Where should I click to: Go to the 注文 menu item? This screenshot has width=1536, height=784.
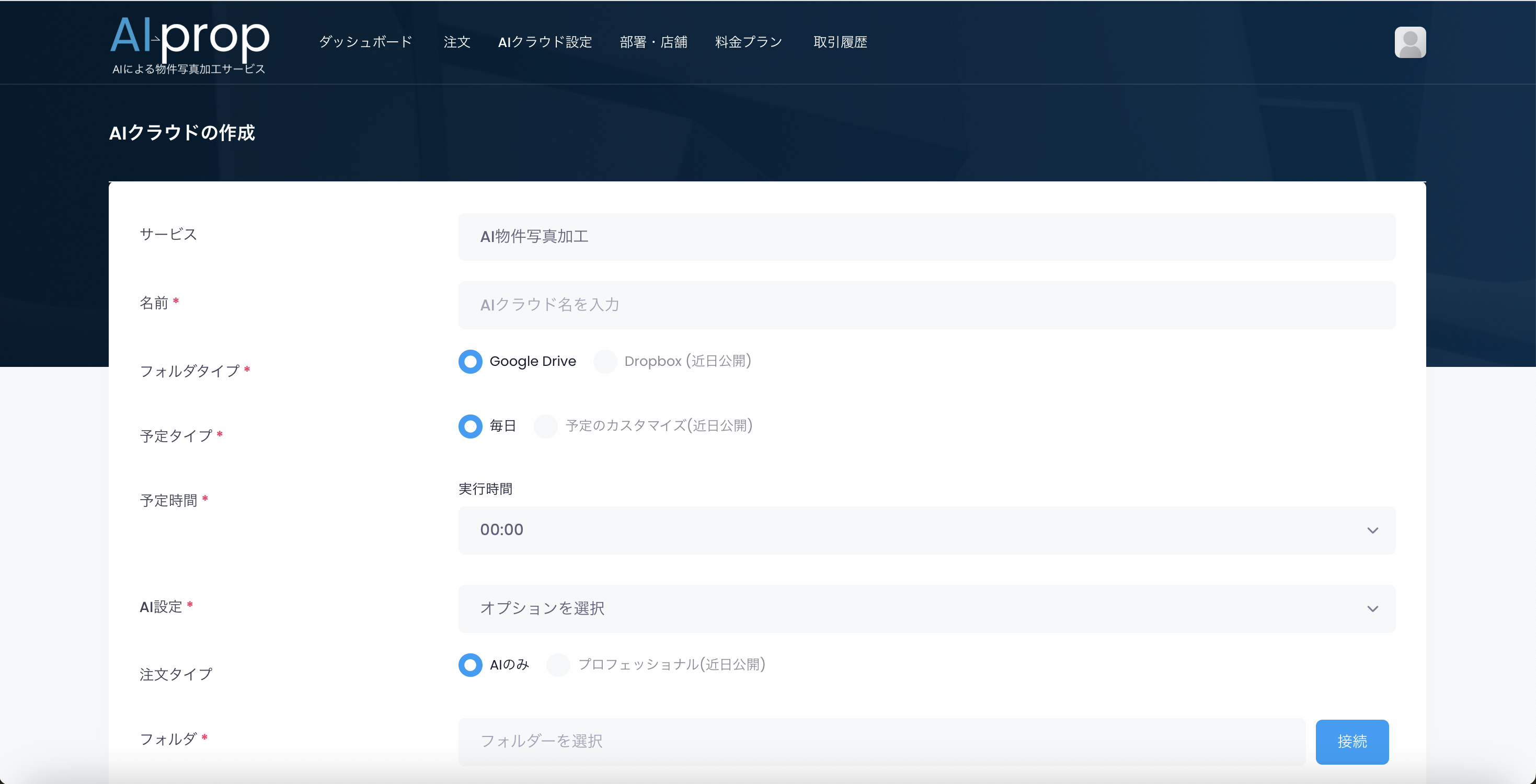click(x=457, y=42)
